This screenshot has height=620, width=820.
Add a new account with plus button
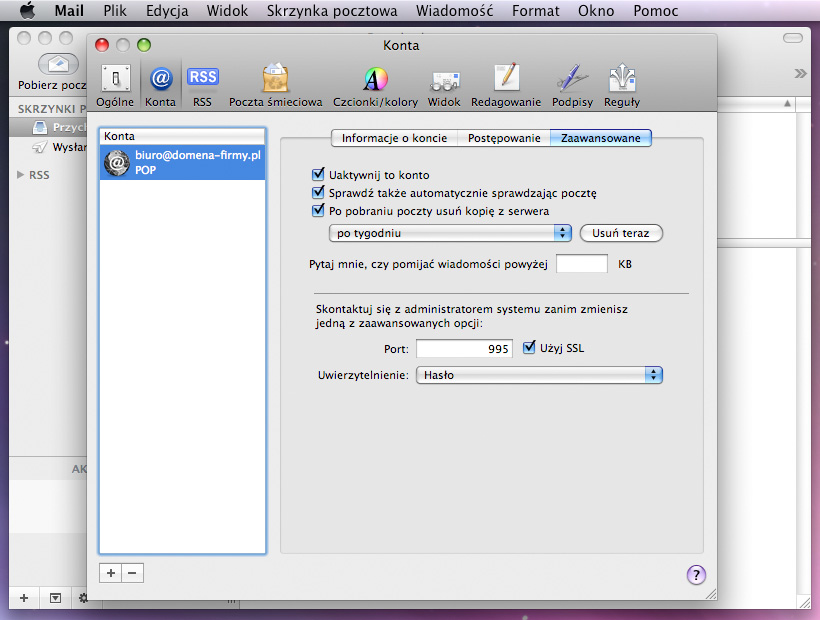click(110, 573)
